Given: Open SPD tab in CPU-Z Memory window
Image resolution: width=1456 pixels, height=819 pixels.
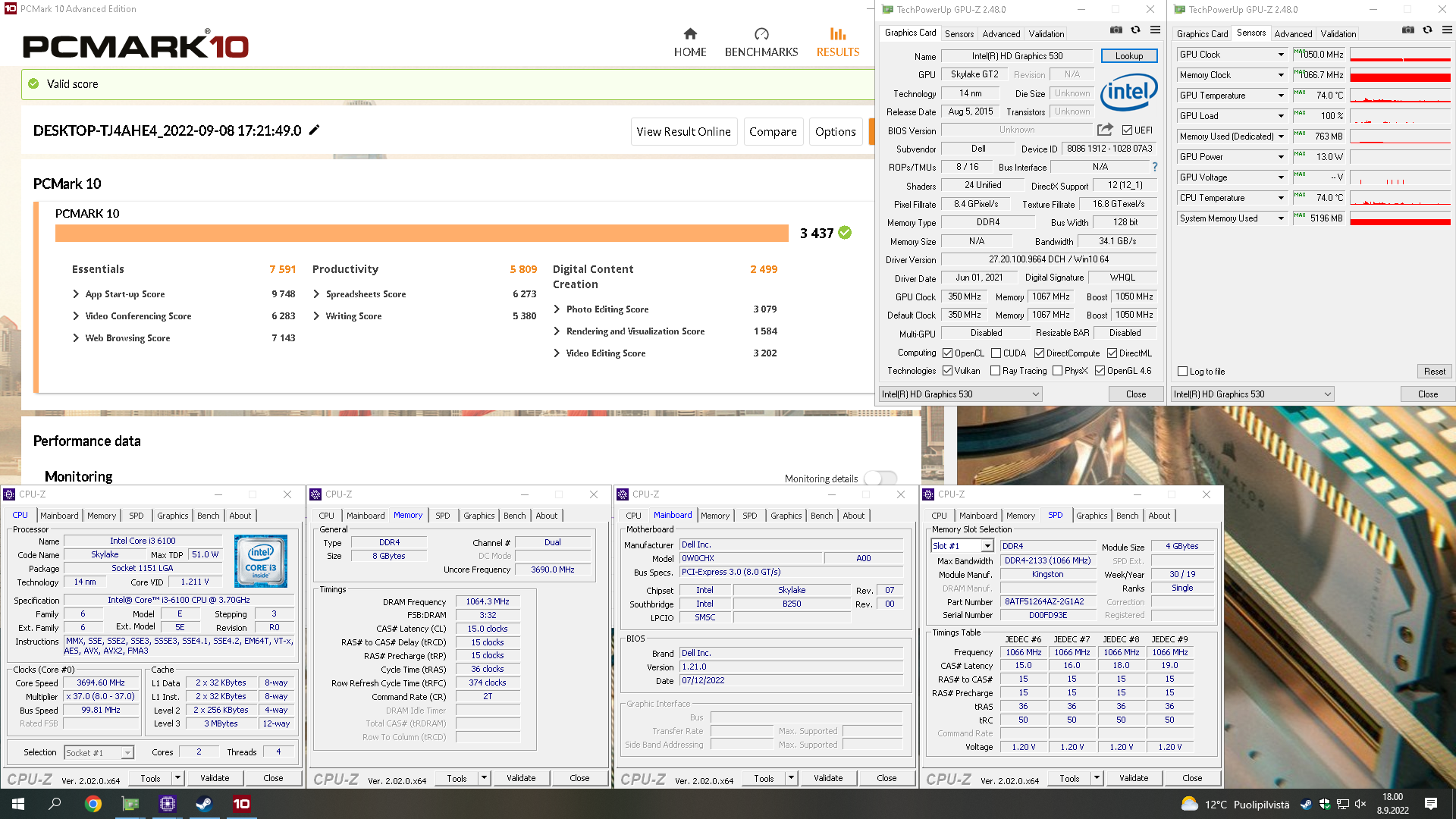Looking at the screenshot, I should [442, 516].
